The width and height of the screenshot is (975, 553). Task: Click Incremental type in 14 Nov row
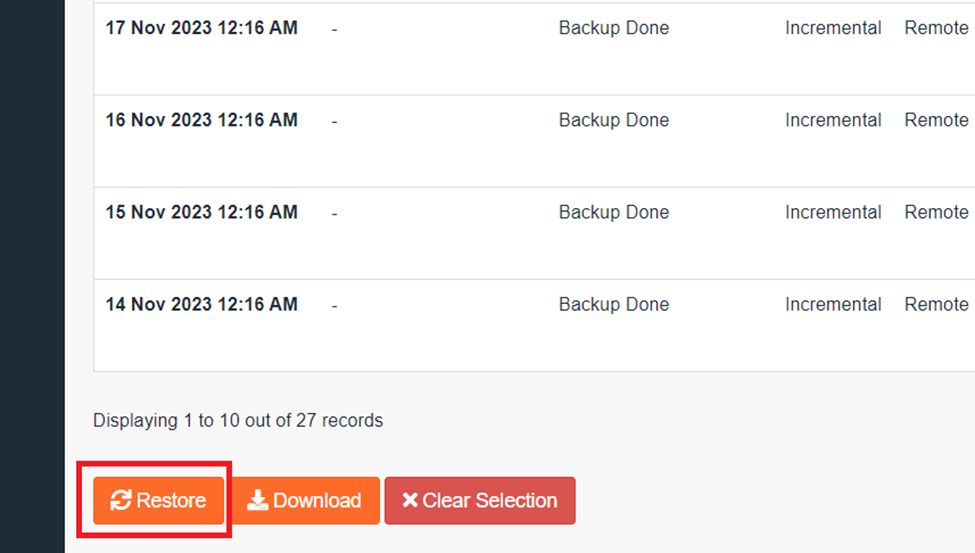pos(833,304)
